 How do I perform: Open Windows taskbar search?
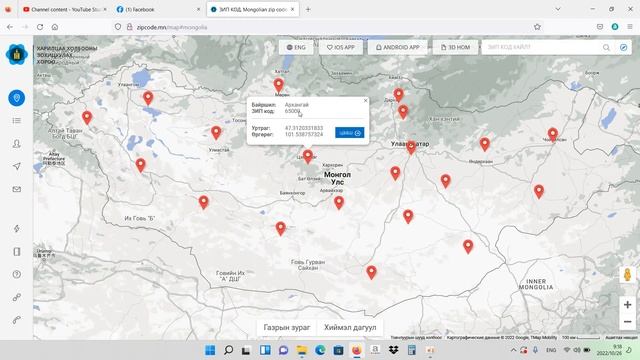point(229,350)
